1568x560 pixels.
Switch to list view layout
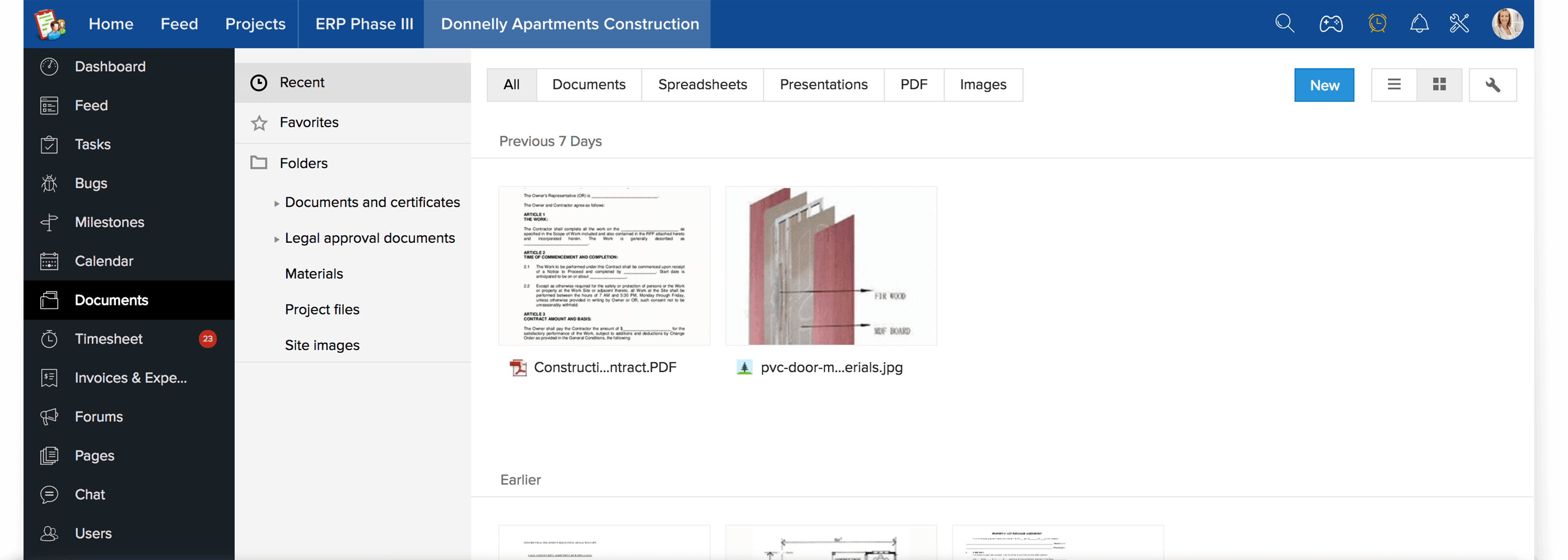(x=1393, y=85)
